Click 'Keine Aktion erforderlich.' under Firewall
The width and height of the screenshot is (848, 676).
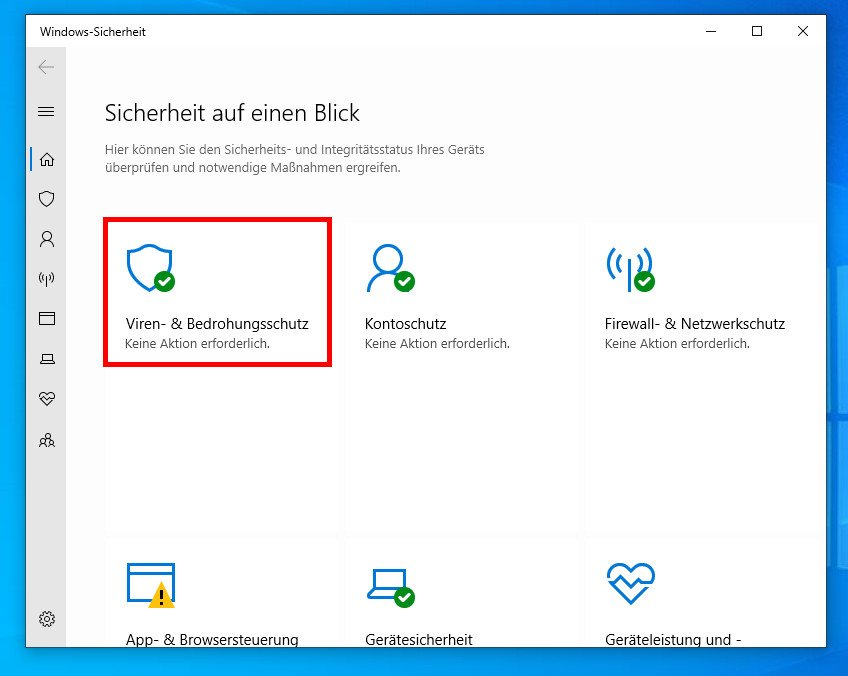(677, 344)
